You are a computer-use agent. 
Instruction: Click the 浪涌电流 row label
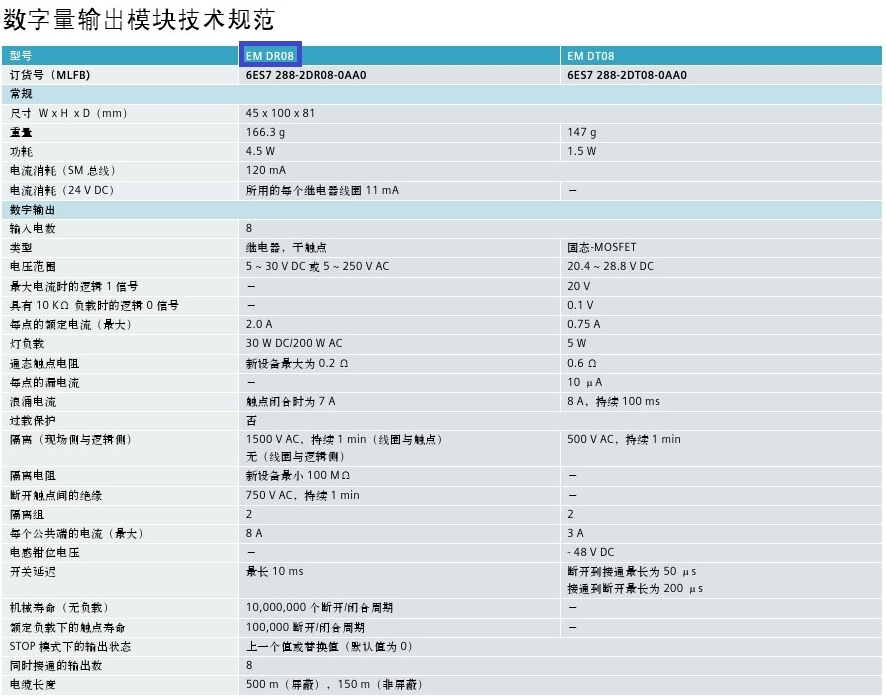pyautogui.click(x=32, y=402)
